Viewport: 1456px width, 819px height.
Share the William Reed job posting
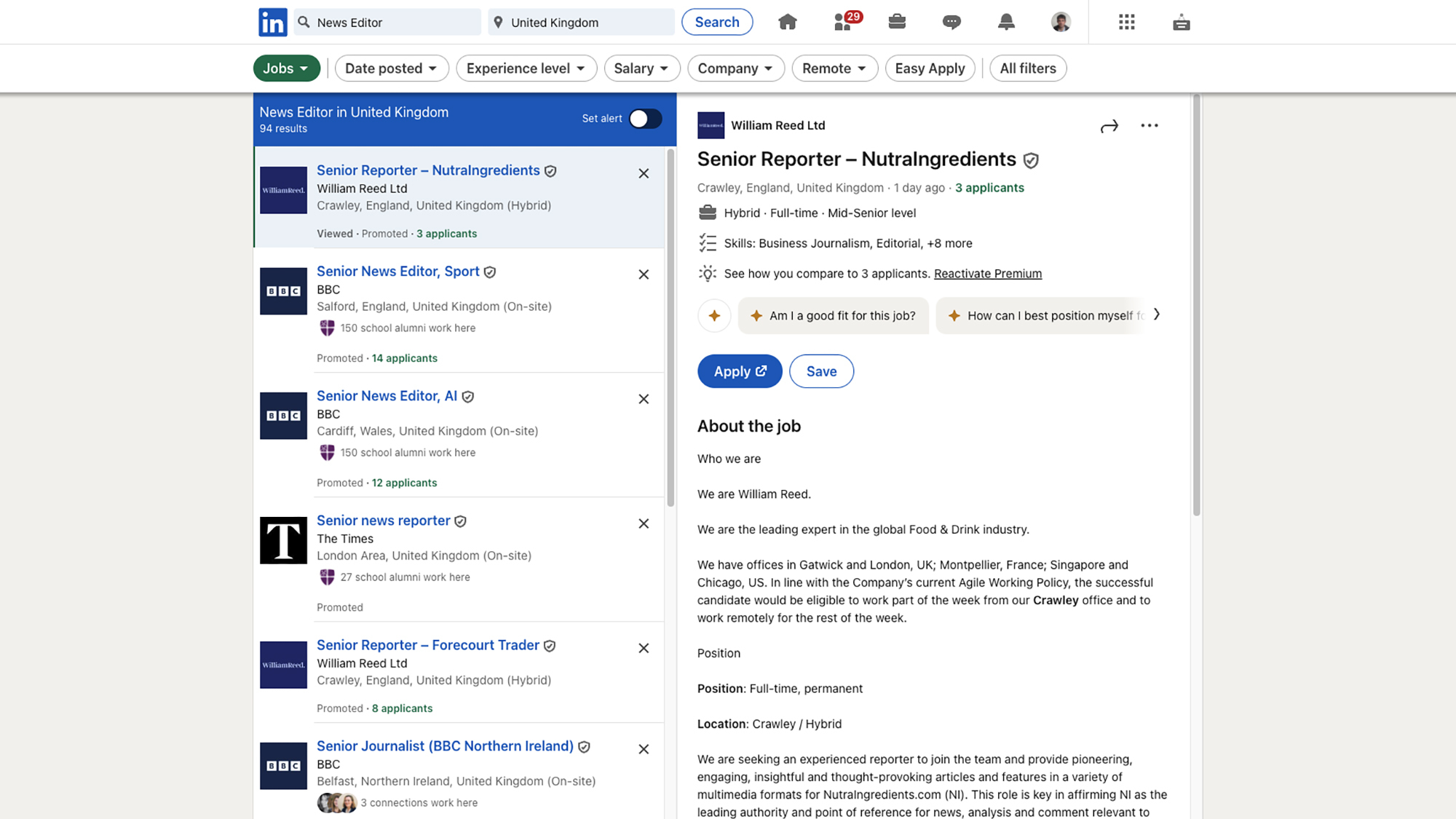[x=1109, y=126]
